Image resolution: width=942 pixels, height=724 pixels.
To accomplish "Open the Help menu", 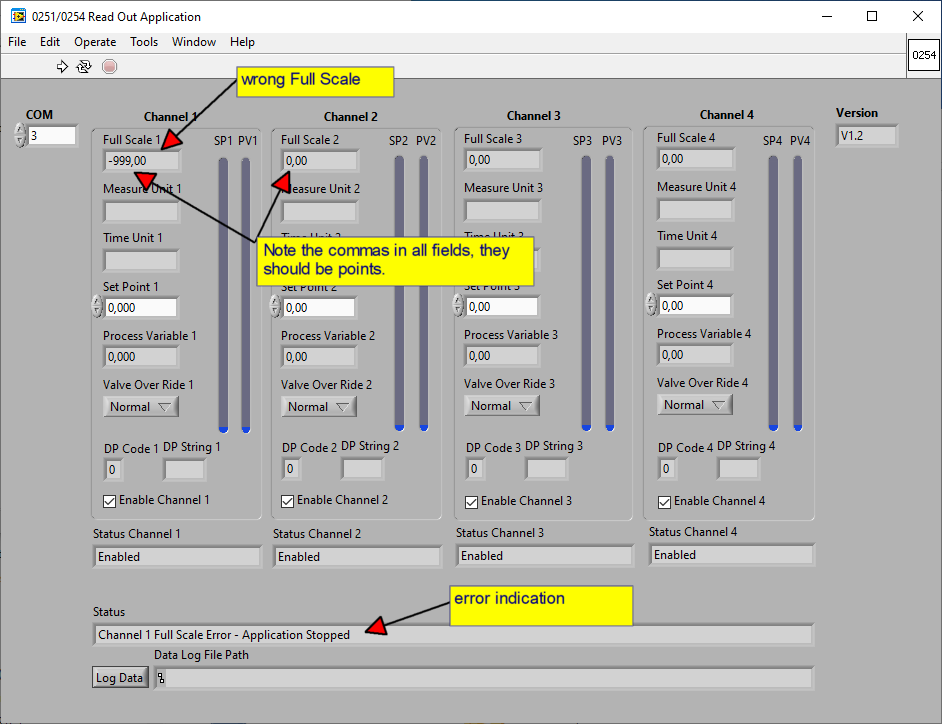I will (242, 42).
